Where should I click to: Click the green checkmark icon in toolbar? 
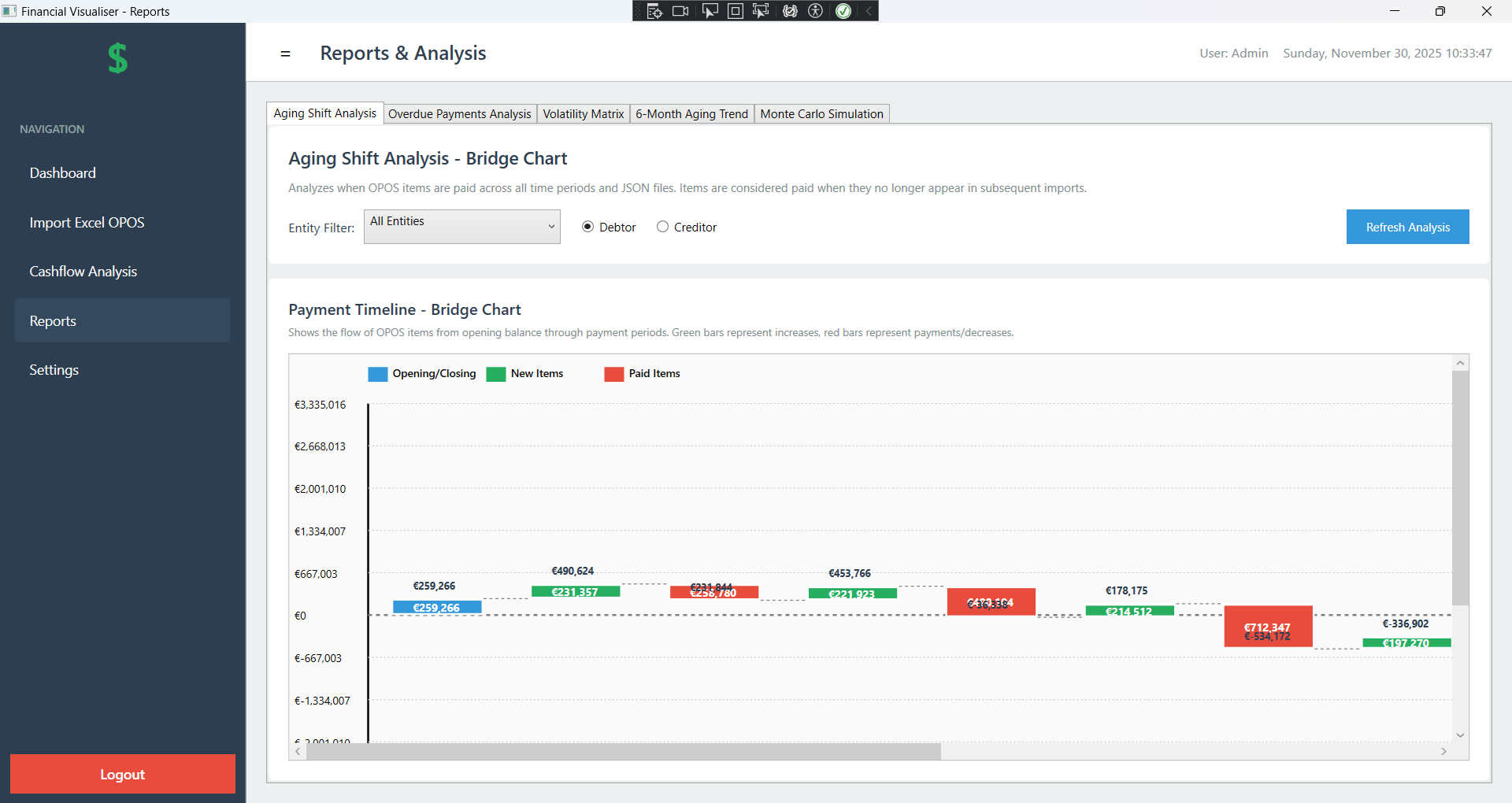coord(843,11)
